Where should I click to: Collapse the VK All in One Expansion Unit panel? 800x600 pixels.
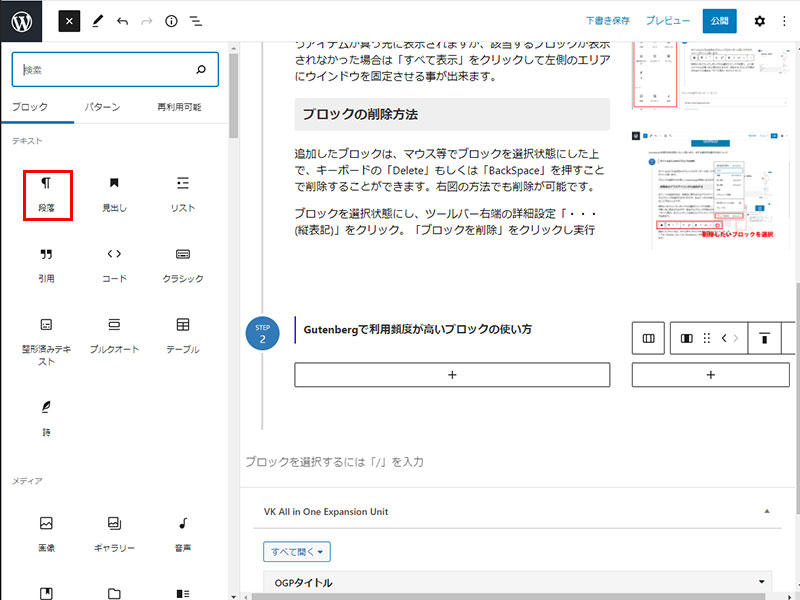[x=767, y=511]
